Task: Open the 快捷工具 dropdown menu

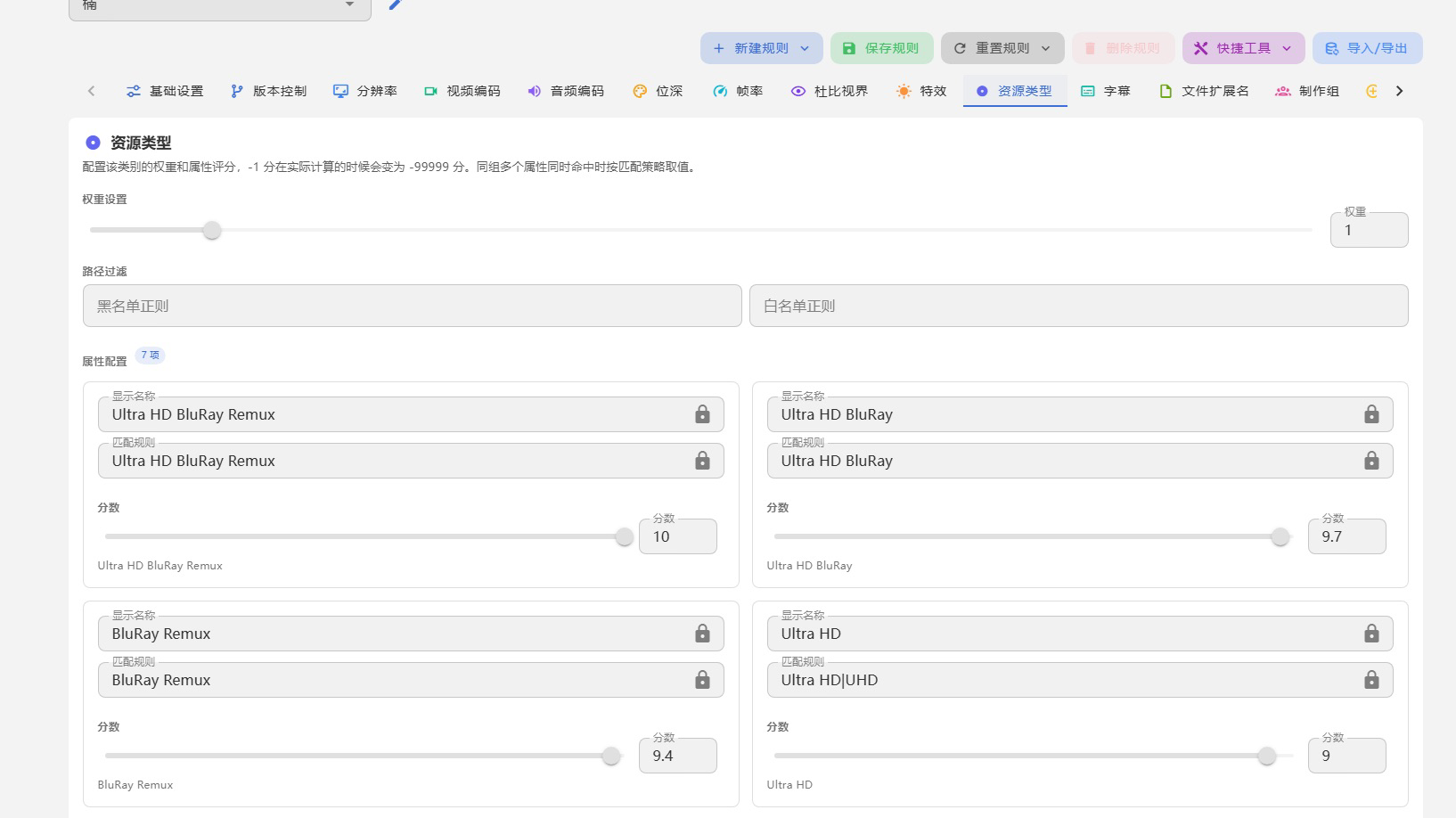Action: 1243,48
